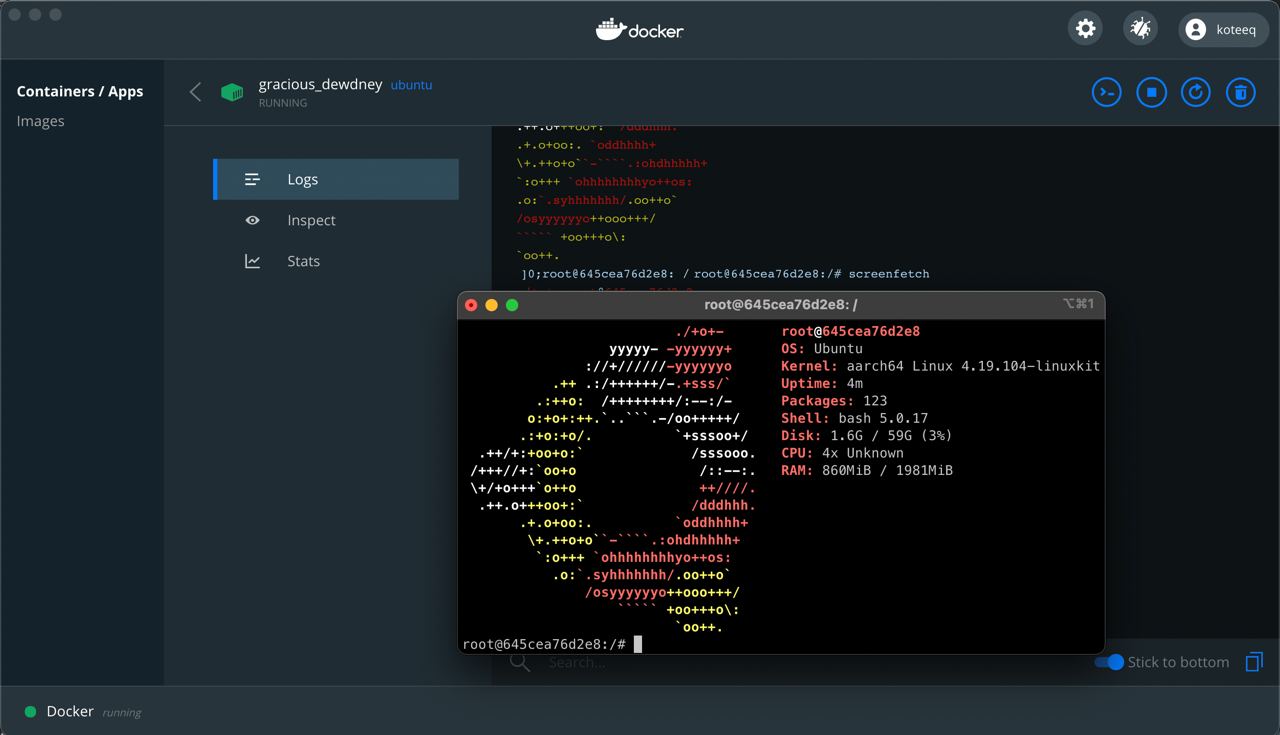This screenshot has height=735, width=1280.
Task: Click the OS: Ubuntu line
Action: point(822,349)
